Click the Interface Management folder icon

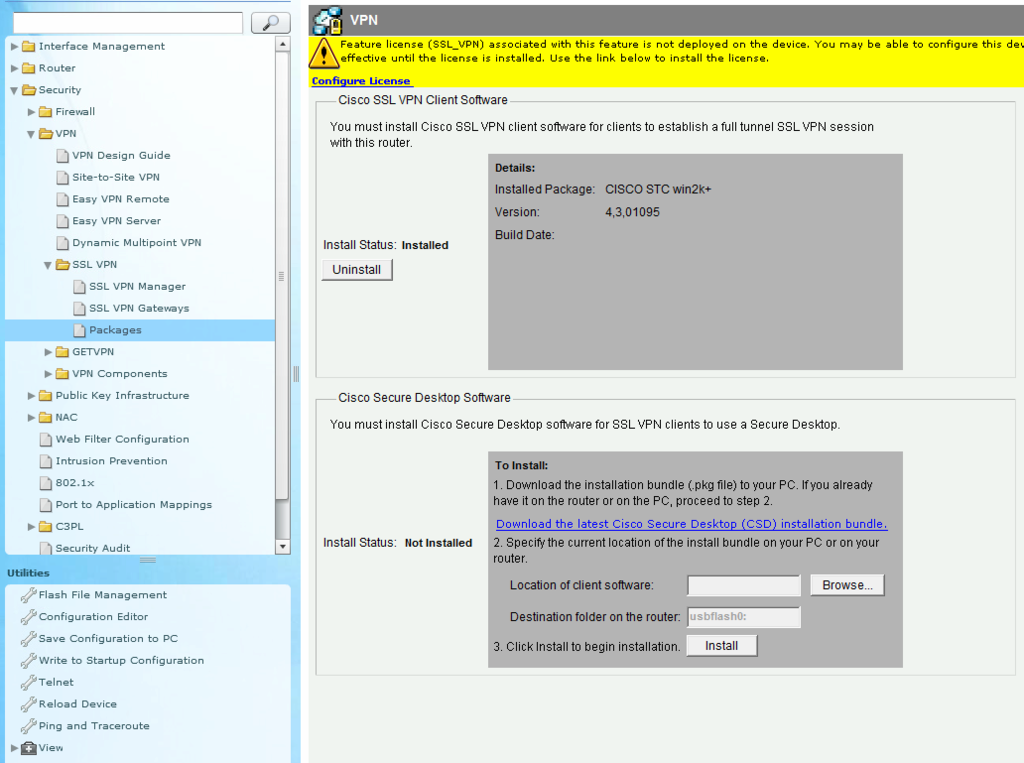29,46
